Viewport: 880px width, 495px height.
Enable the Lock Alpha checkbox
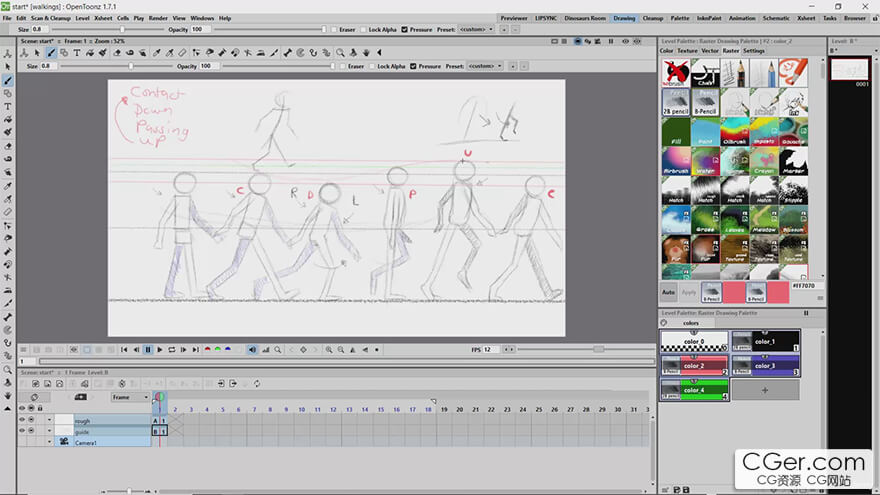(x=362, y=30)
